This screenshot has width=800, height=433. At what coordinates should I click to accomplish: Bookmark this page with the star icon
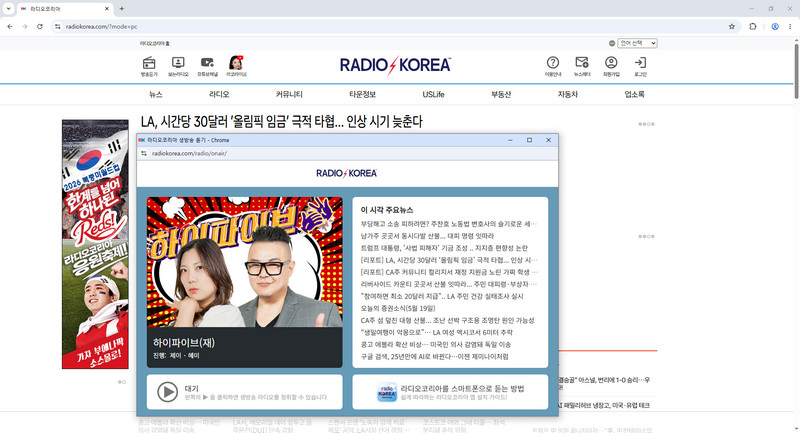coord(732,27)
